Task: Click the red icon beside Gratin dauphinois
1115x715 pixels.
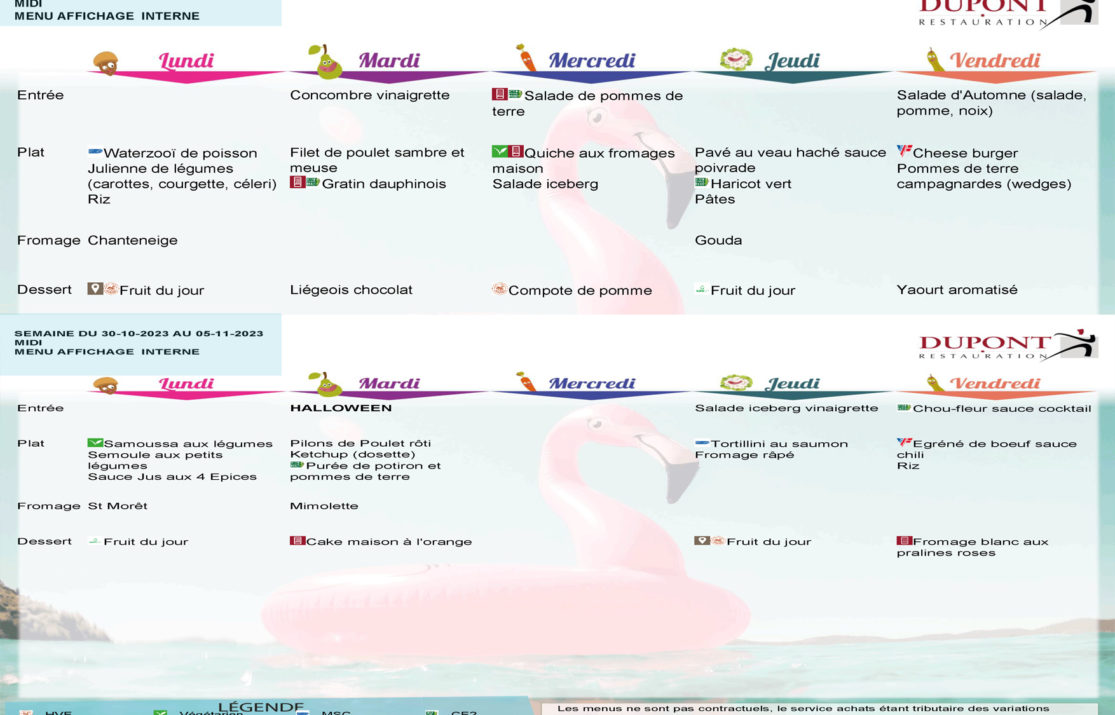Action: (297, 183)
